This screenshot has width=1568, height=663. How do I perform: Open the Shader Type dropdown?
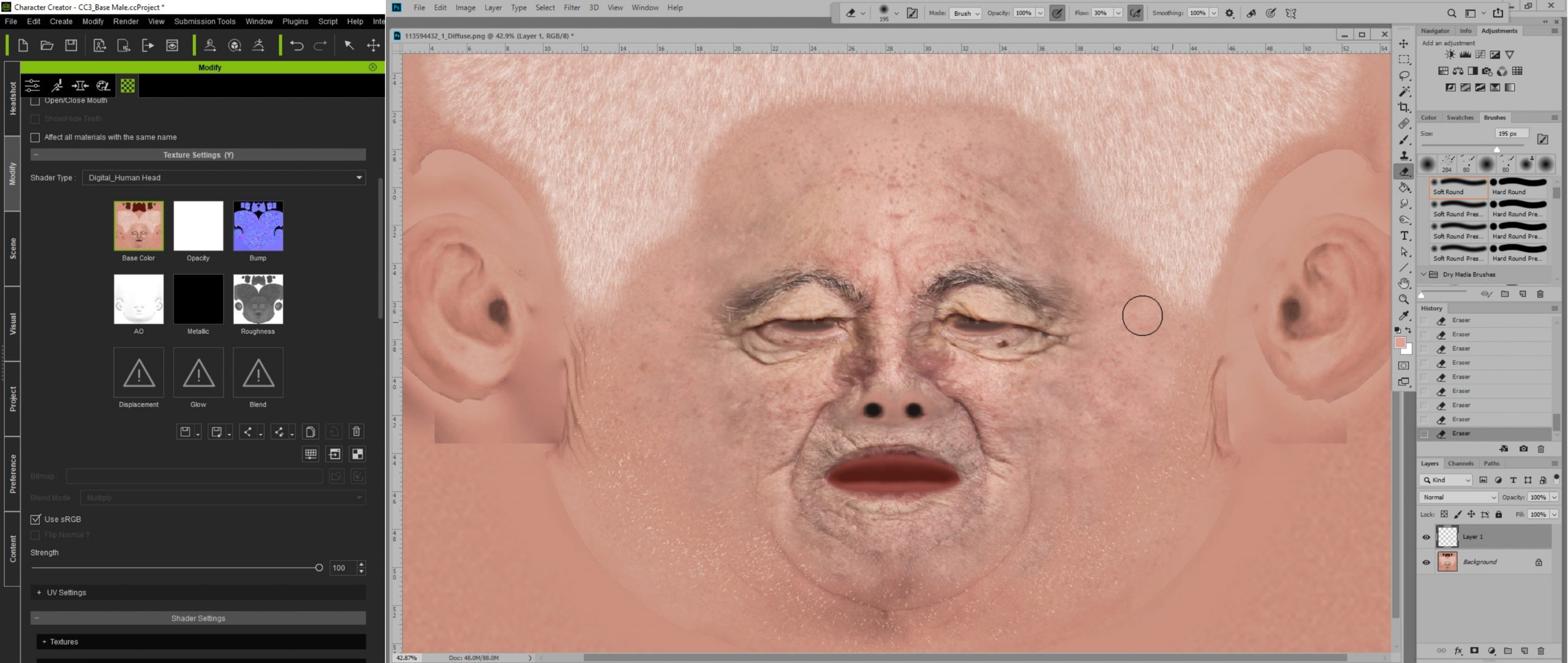224,178
